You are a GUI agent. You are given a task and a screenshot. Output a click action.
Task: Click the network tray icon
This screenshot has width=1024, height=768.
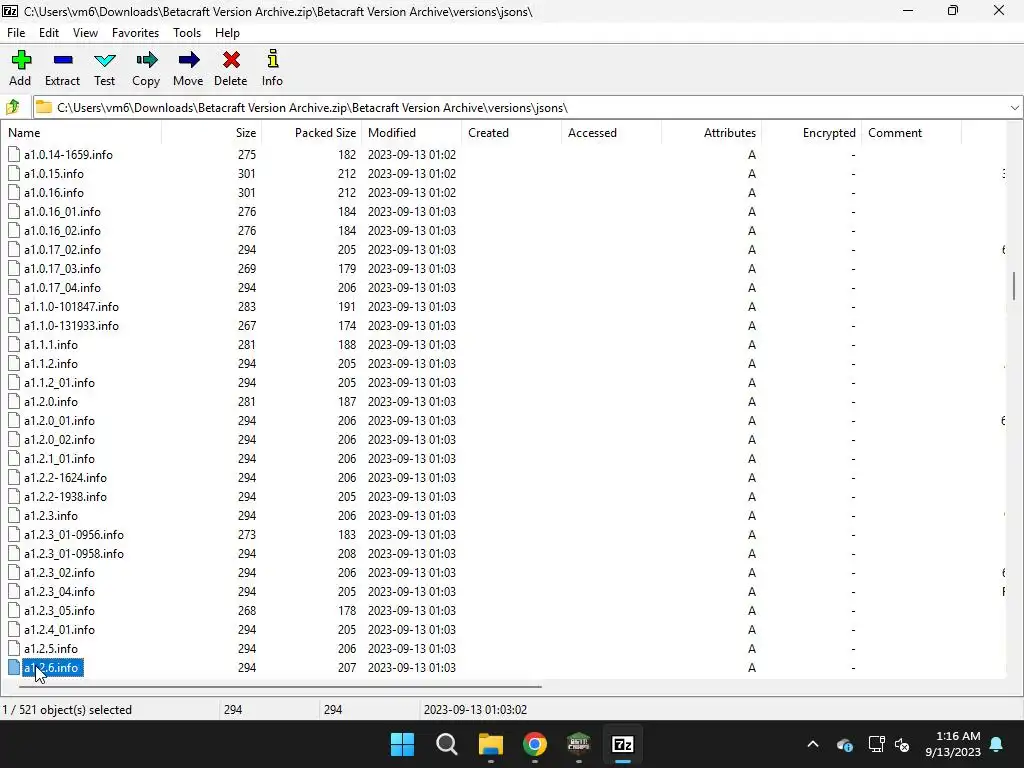(876, 744)
